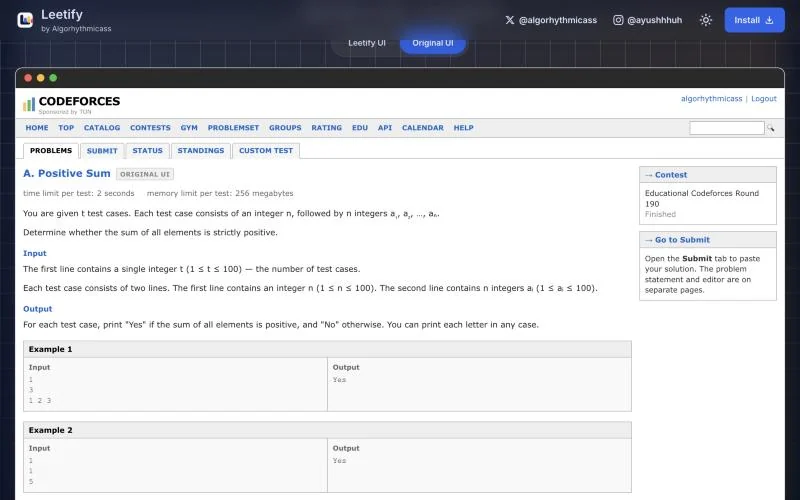Viewport: 800px width, 500px height.
Task: Click the Finished contest status text
Action: pos(660,214)
